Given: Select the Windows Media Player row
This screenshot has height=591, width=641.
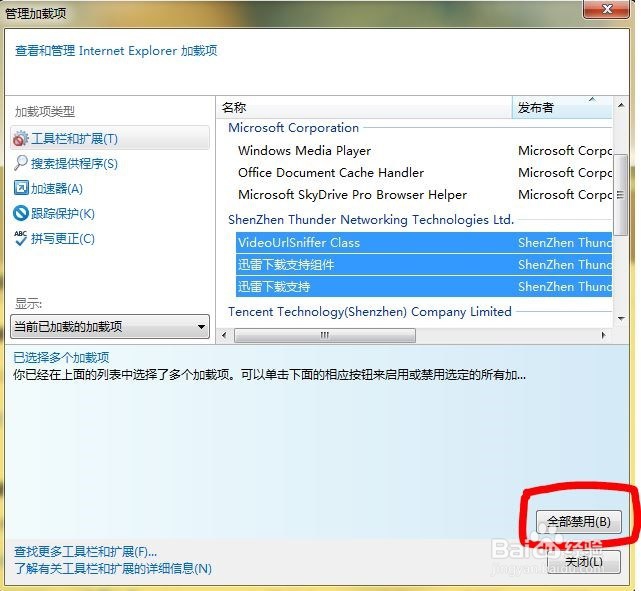Looking at the screenshot, I should [424, 150].
